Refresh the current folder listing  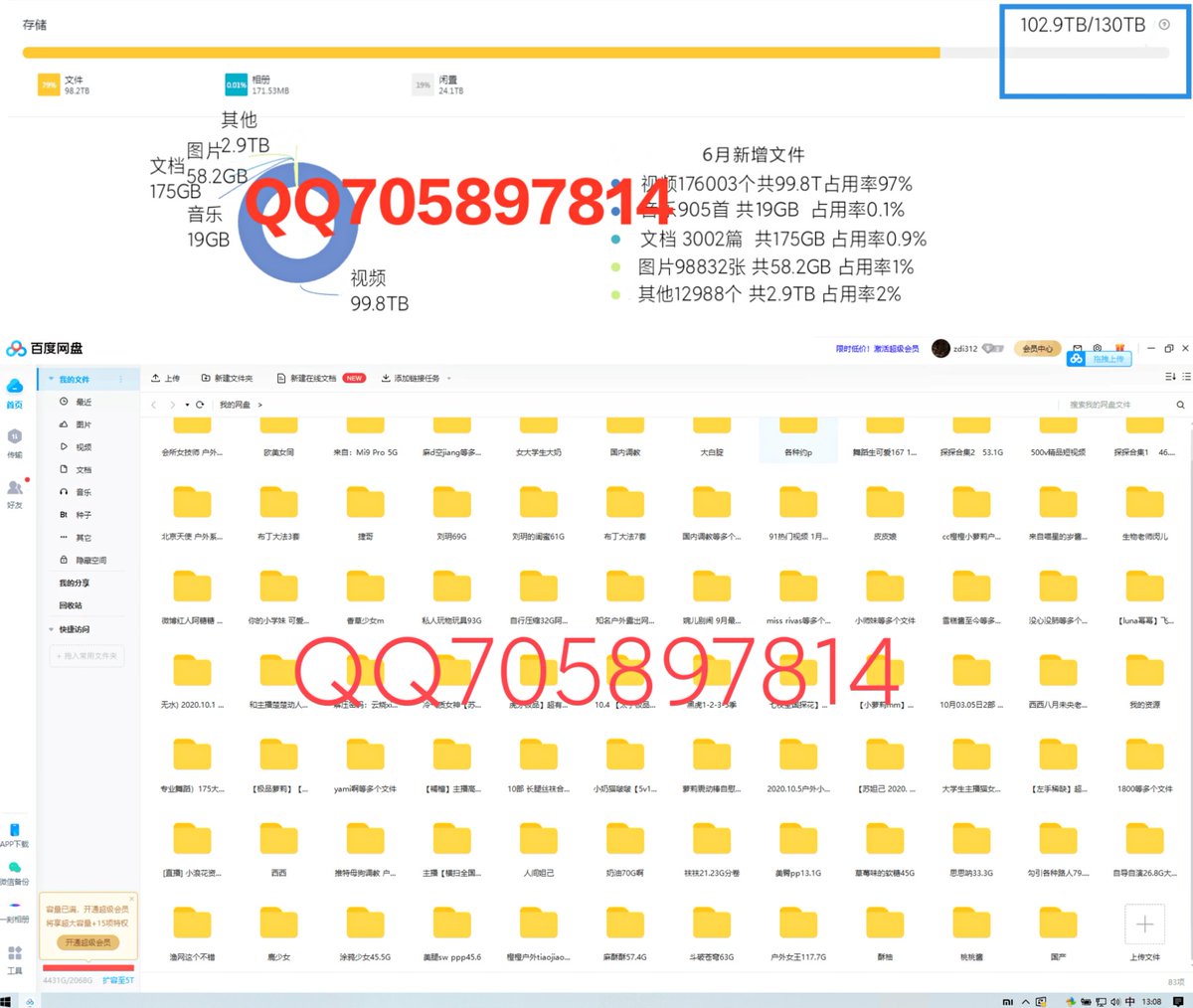(x=200, y=406)
